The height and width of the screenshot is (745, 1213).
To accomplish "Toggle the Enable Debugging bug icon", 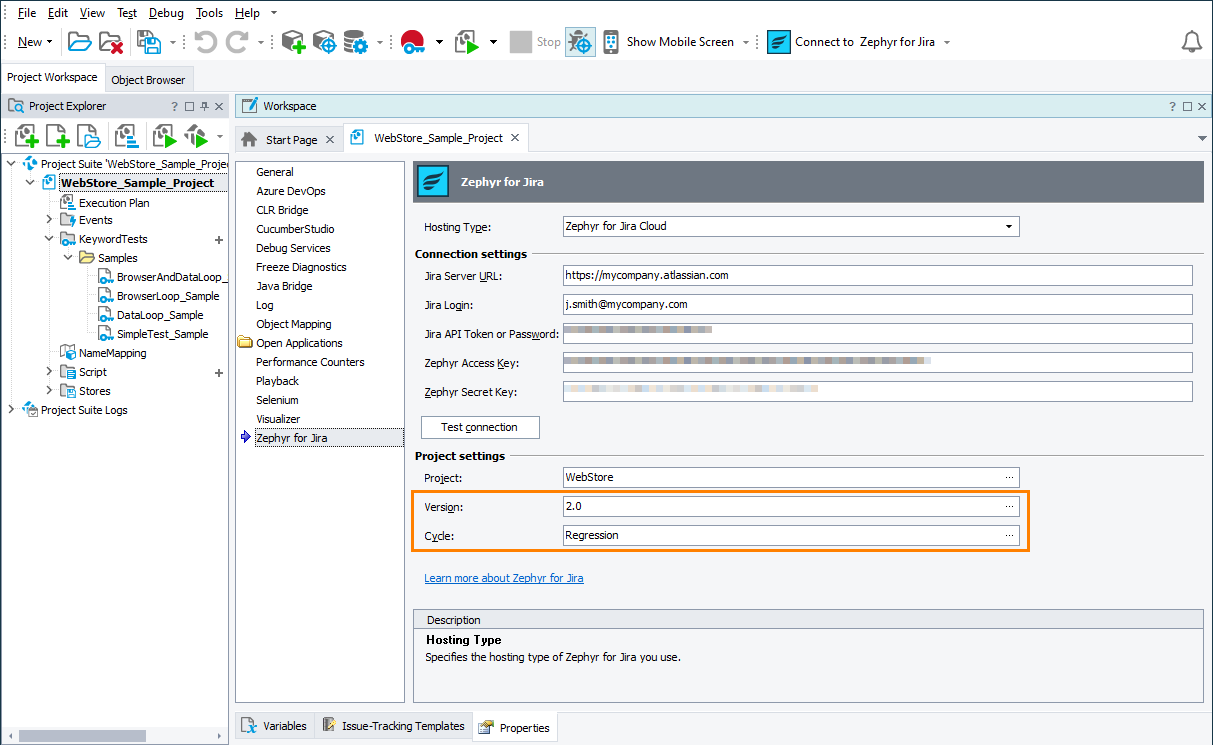I will tap(580, 41).
